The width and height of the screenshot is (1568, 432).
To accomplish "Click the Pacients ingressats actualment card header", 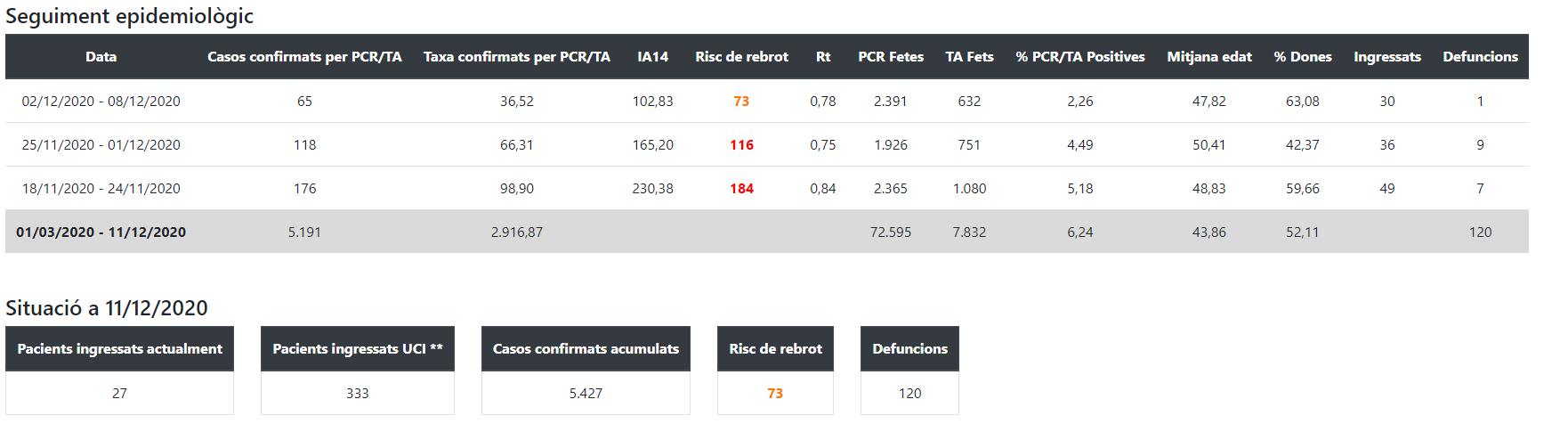I will [x=119, y=349].
